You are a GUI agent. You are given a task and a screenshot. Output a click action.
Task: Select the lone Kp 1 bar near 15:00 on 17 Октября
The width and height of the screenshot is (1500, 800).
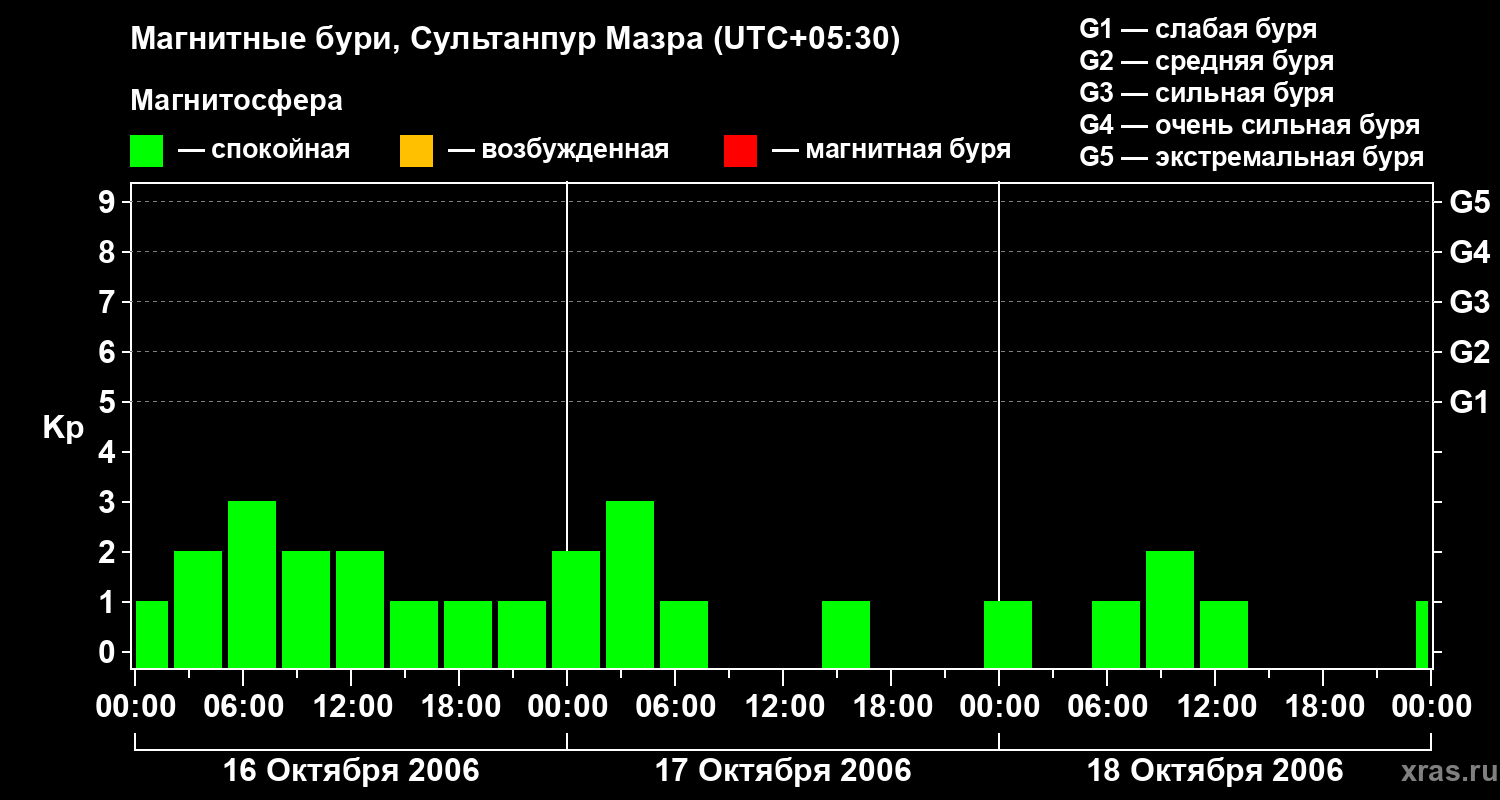[x=846, y=634]
